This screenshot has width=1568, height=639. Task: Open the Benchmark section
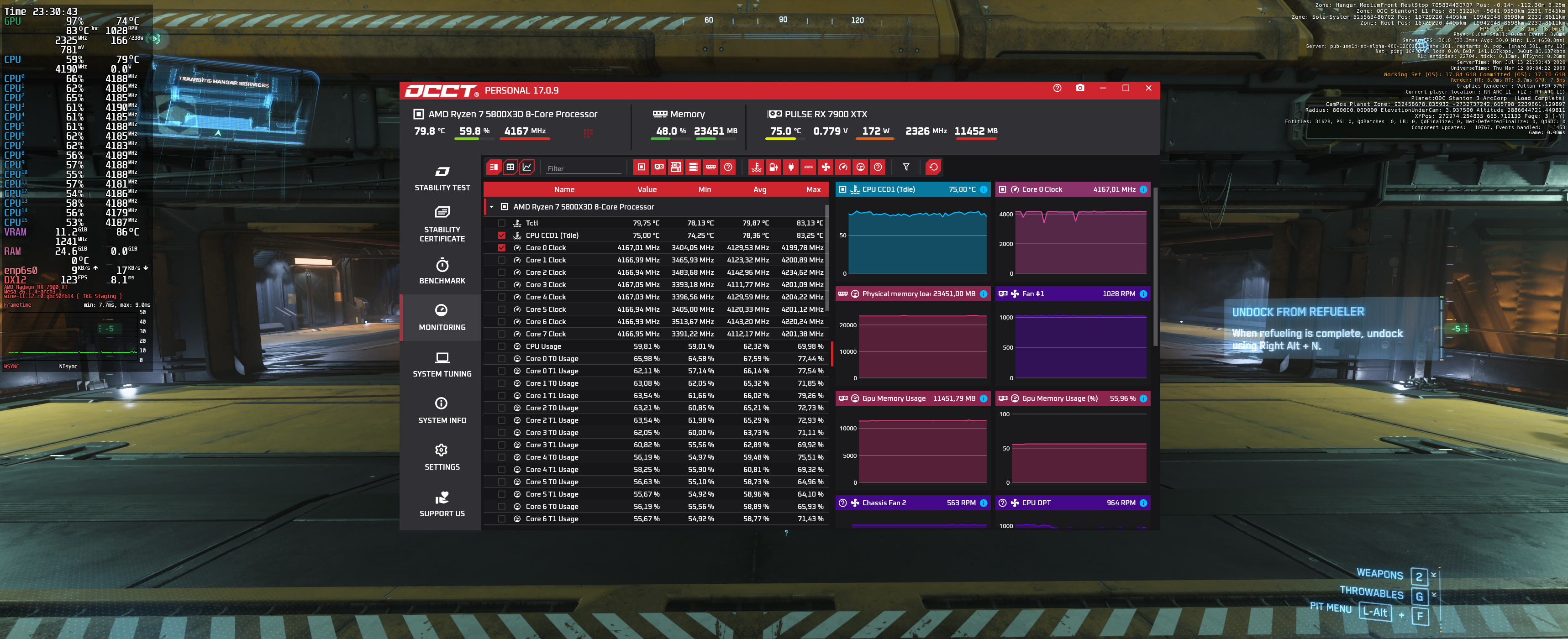442,272
